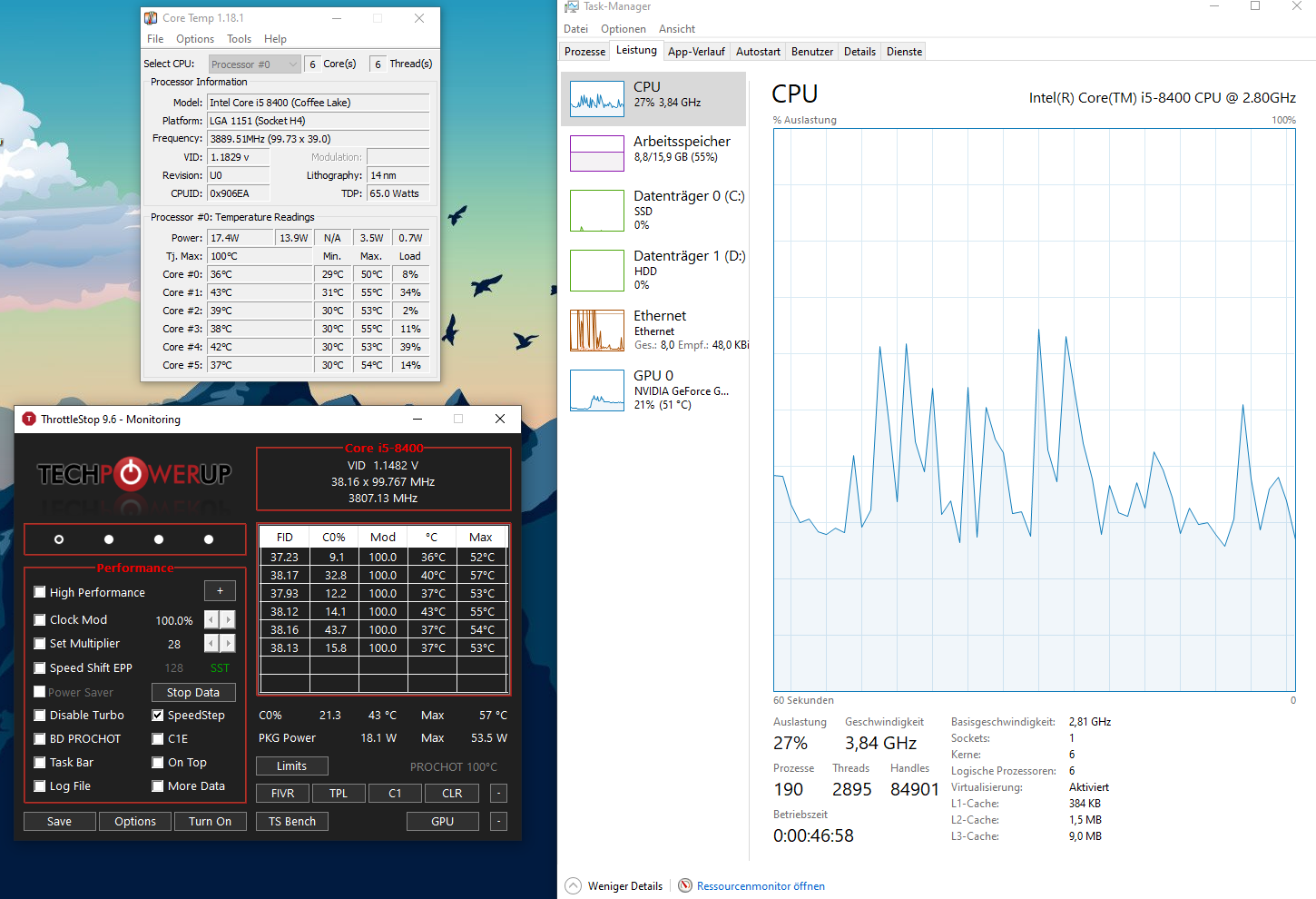Enable Task Bar checkbox

40,762
